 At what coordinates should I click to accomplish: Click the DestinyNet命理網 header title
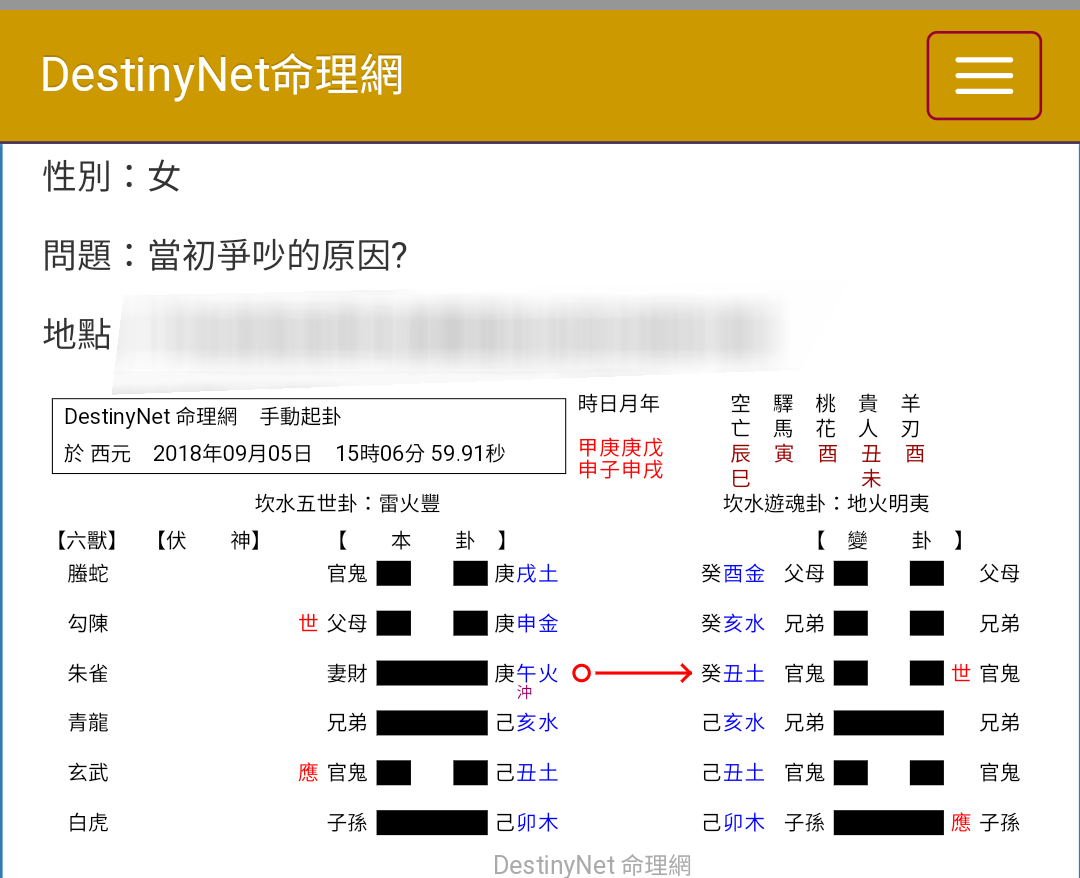[222, 75]
